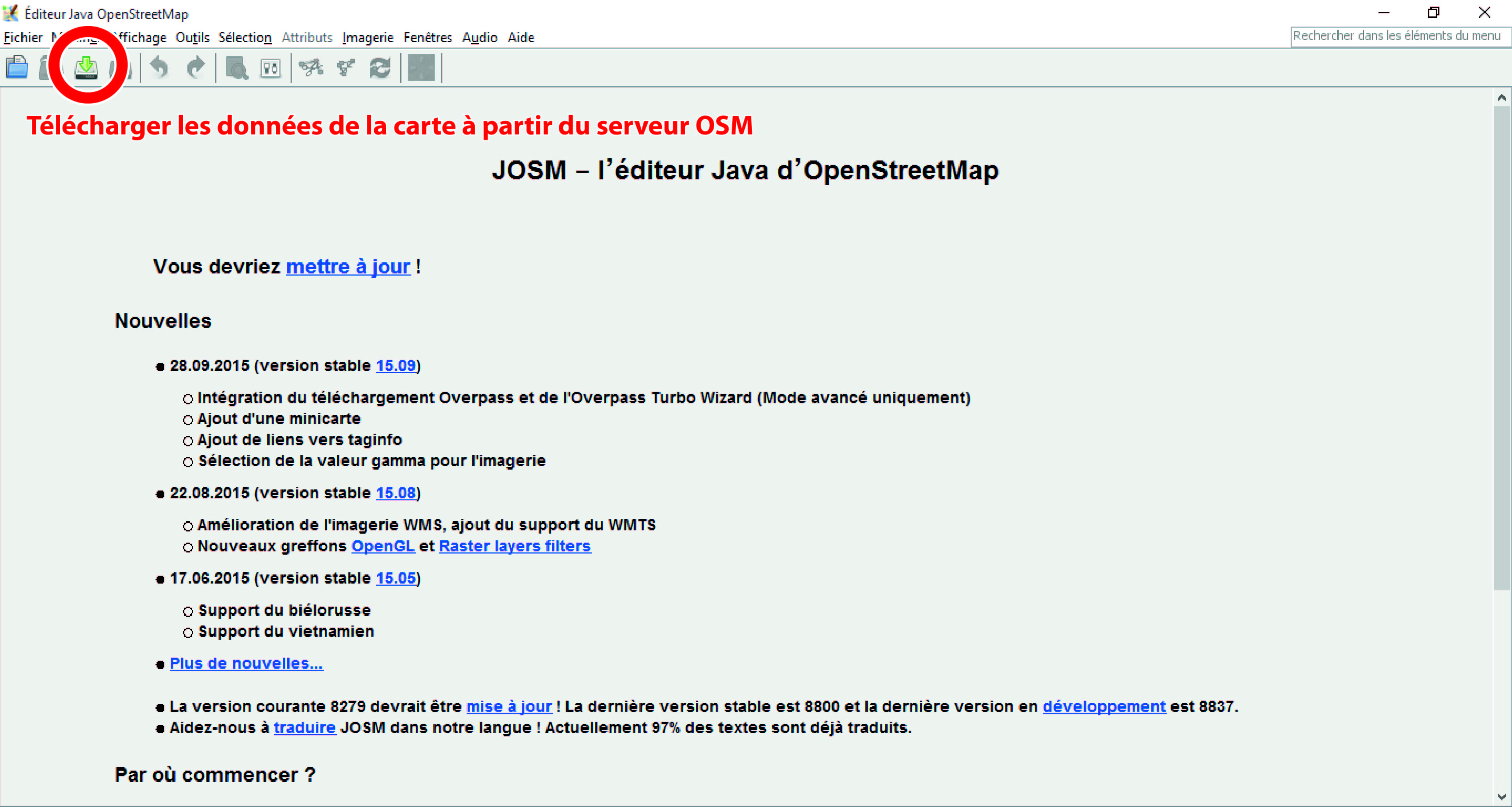Click the Undo arrow icon
This screenshot has height=807, width=1512.
(158, 67)
